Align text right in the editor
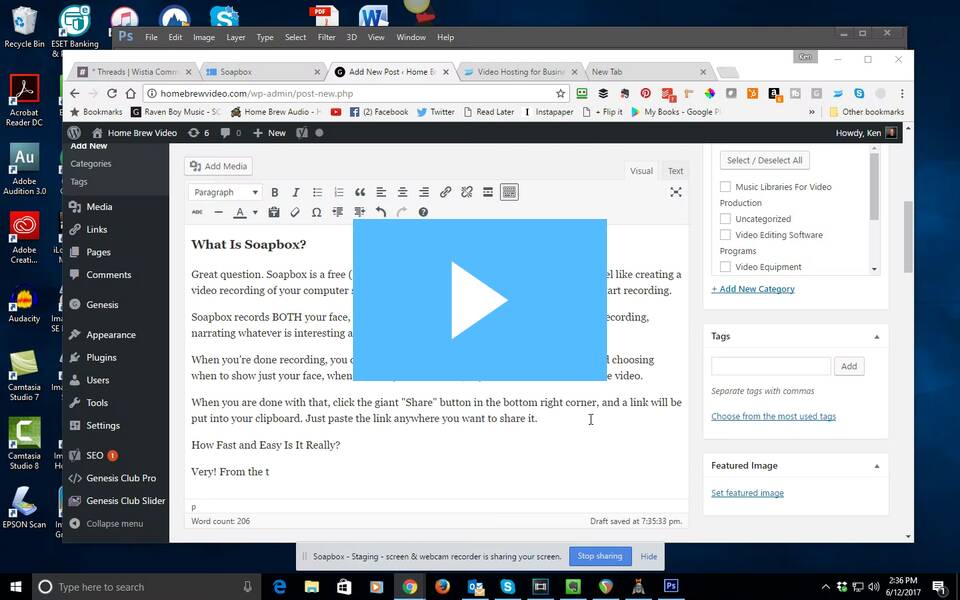Viewport: 960px width, 600px height. [424, 192]
